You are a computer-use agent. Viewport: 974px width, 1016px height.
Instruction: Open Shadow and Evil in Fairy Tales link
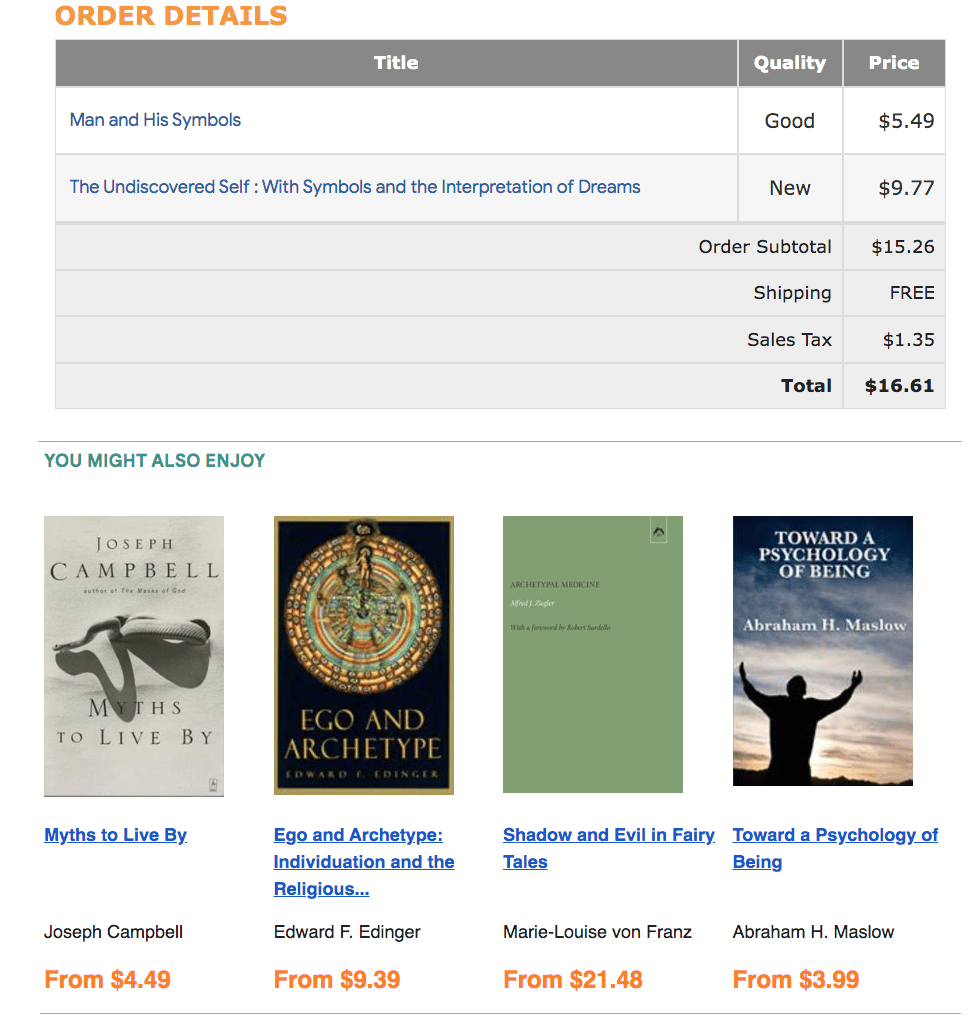point(608,848)
